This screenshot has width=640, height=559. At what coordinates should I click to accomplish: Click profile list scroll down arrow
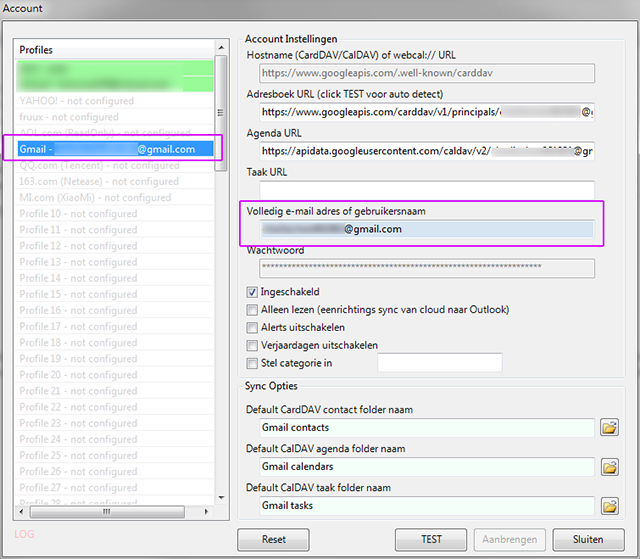(x=221, y=497)
